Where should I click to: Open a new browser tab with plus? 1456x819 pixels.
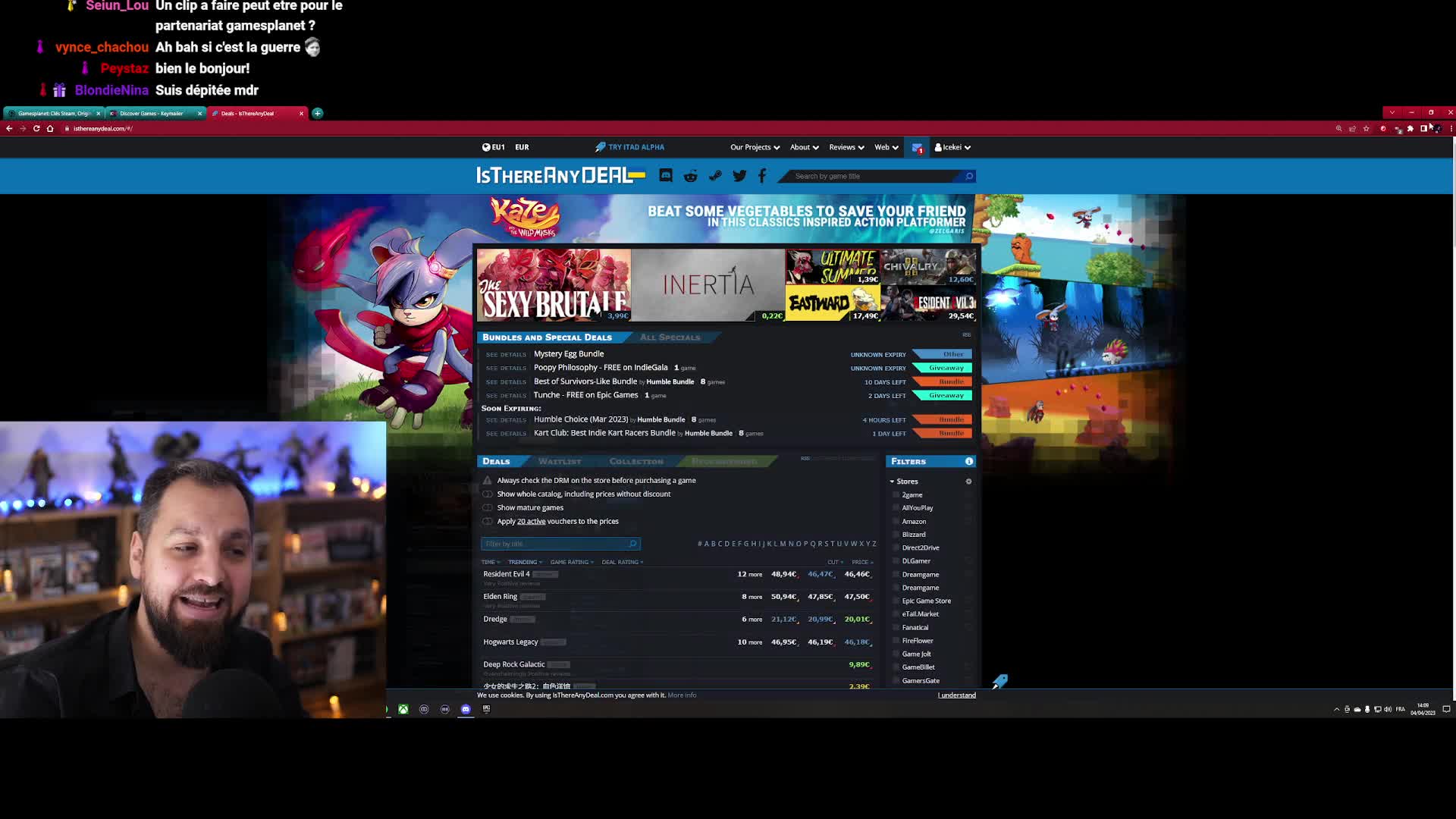coord(318,113)
